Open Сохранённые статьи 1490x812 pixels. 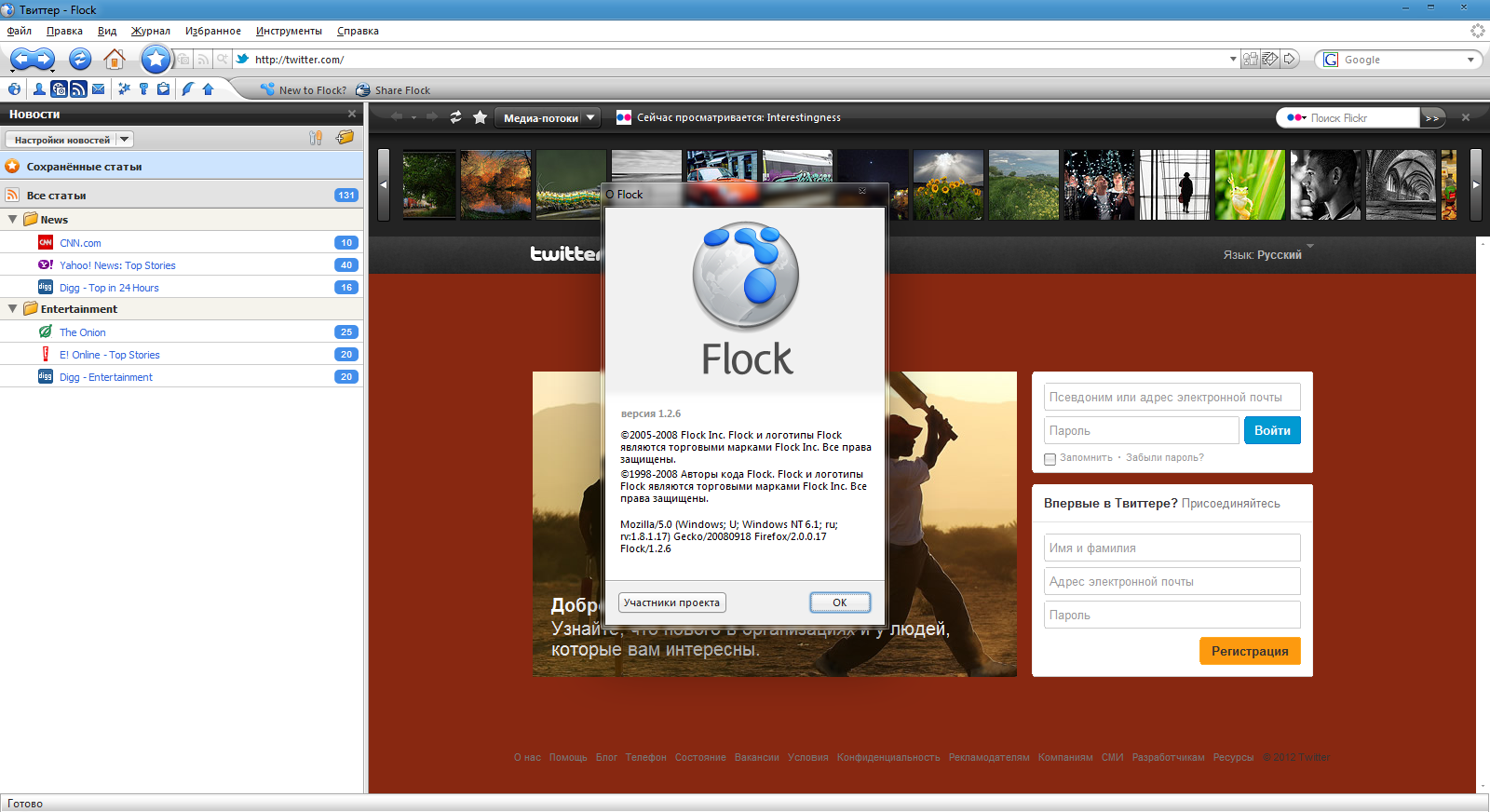coord(182,167)
